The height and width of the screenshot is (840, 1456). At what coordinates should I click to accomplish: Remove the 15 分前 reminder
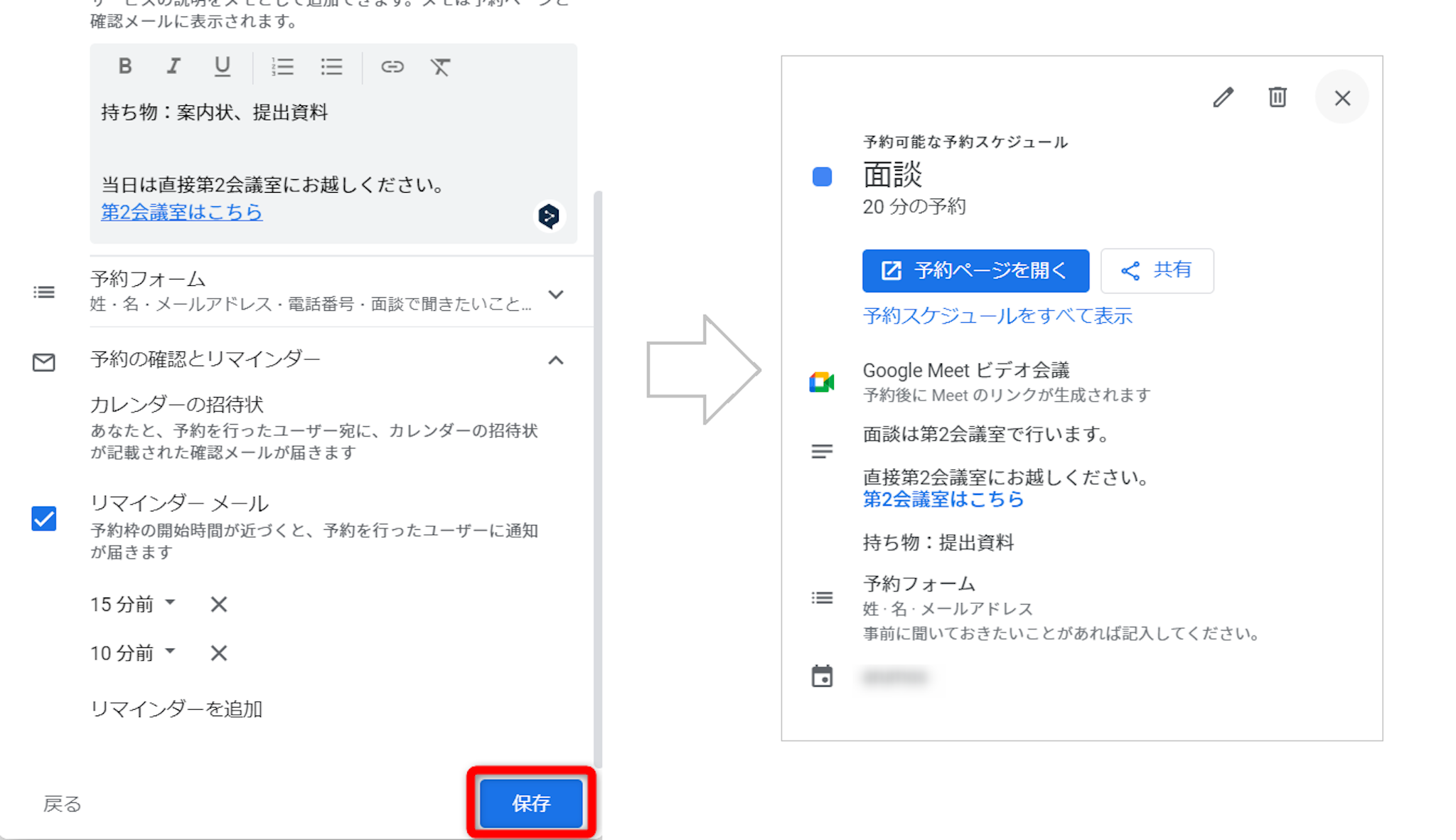[x=219, y=604]
